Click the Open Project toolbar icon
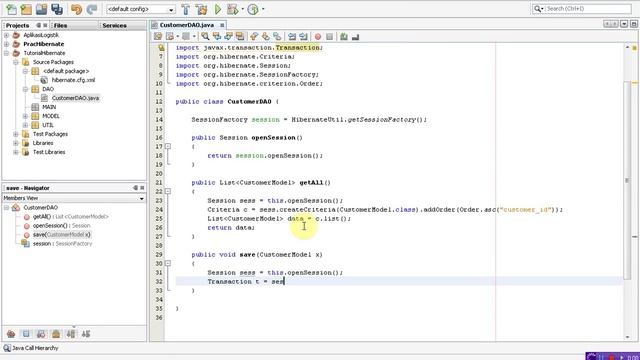The width and height of the screenshot is (640, 360). pos(42,9)
